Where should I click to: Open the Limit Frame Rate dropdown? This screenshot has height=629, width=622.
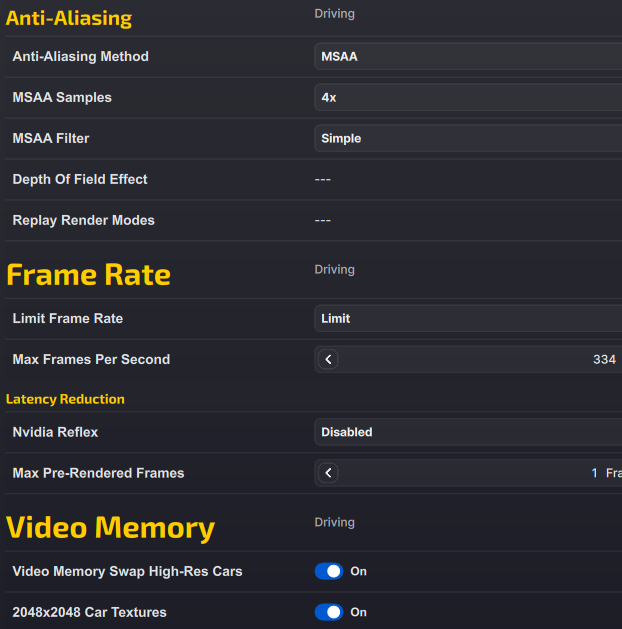coord(467,319)
